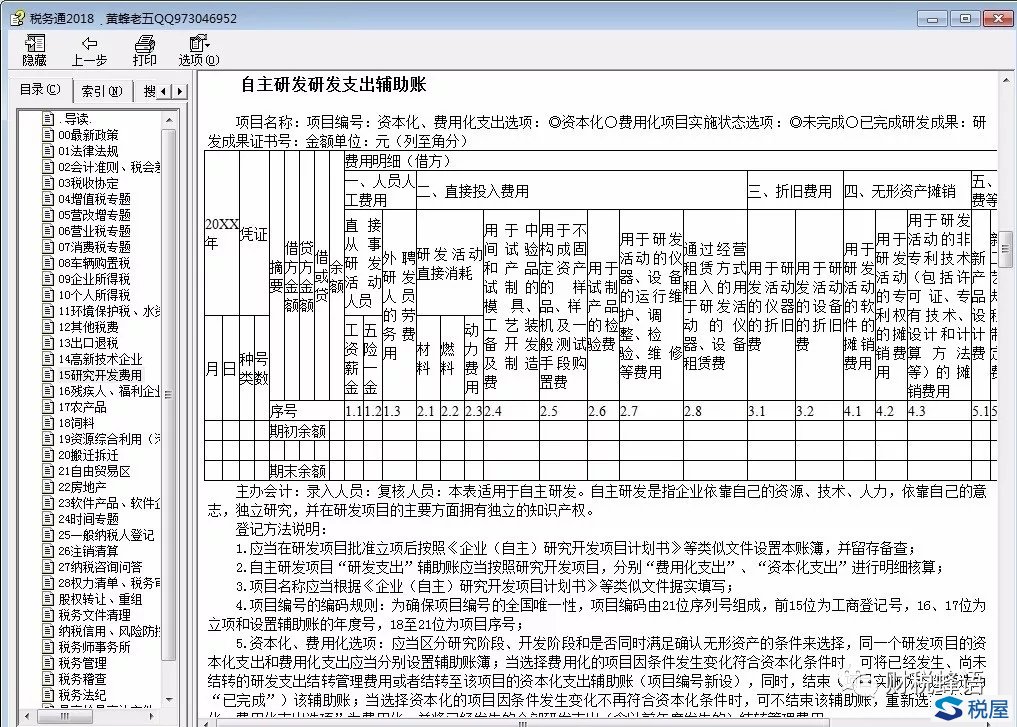
Task: Click the document icon beside 税务管理
Action: 48,663
